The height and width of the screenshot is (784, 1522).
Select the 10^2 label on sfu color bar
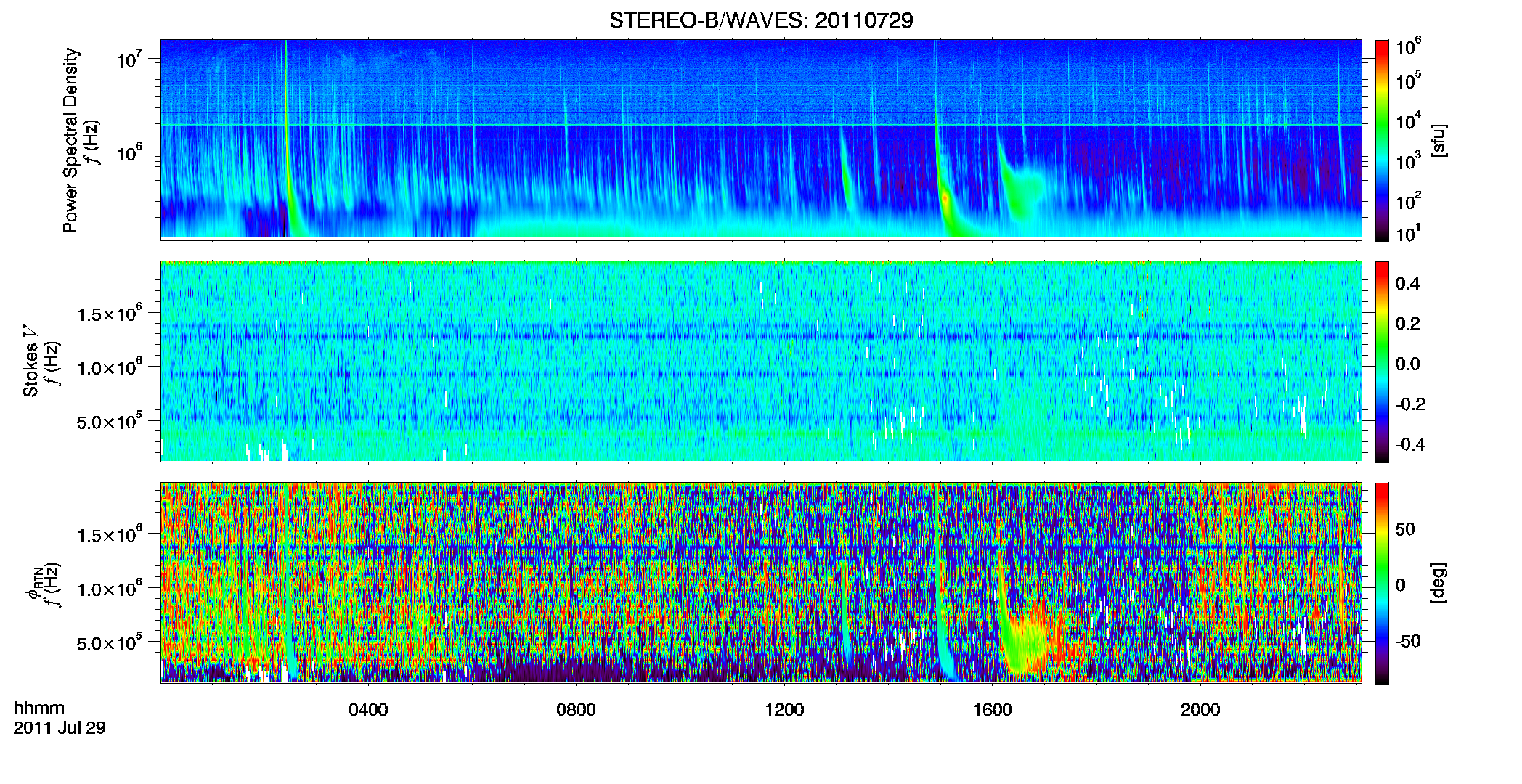pyautogui.click(x=1409, y=201)
